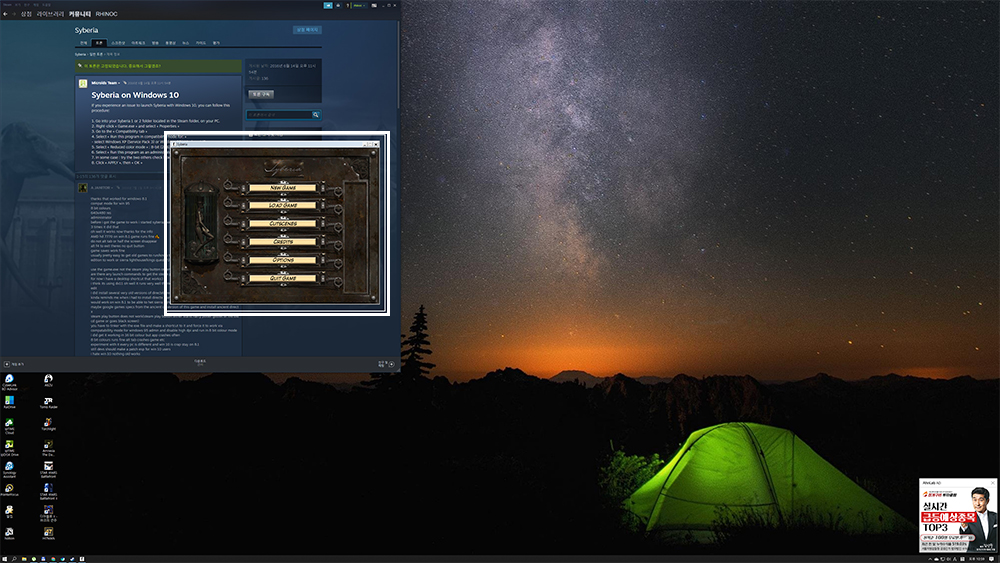1000x563 pixels.
Task: Switch to the 아트워크 hub tab
Action: (138, 43)
